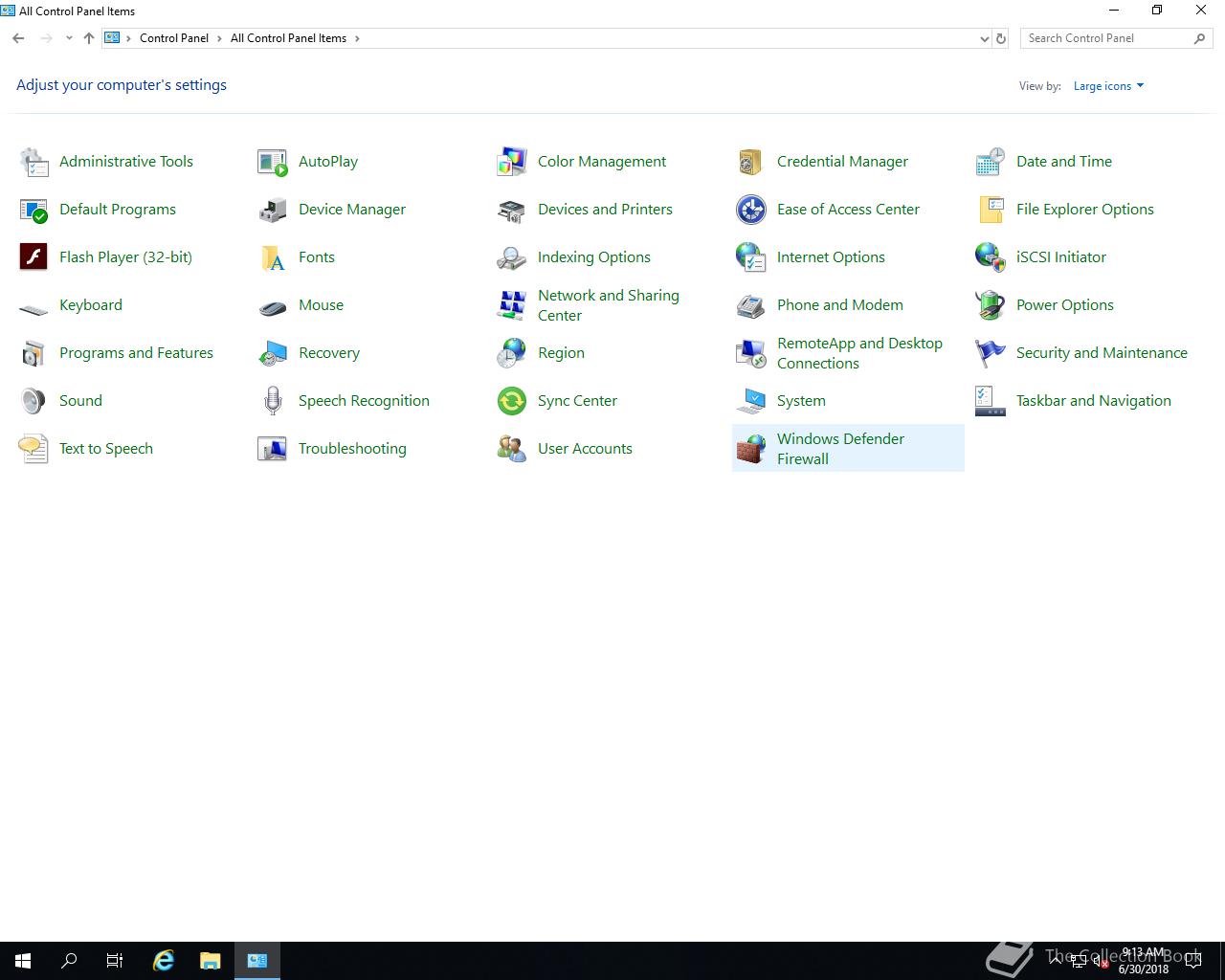Open the Sound speaker icon
The image size is (1225, 980).
pyautogui.click(x=33, y=401)
